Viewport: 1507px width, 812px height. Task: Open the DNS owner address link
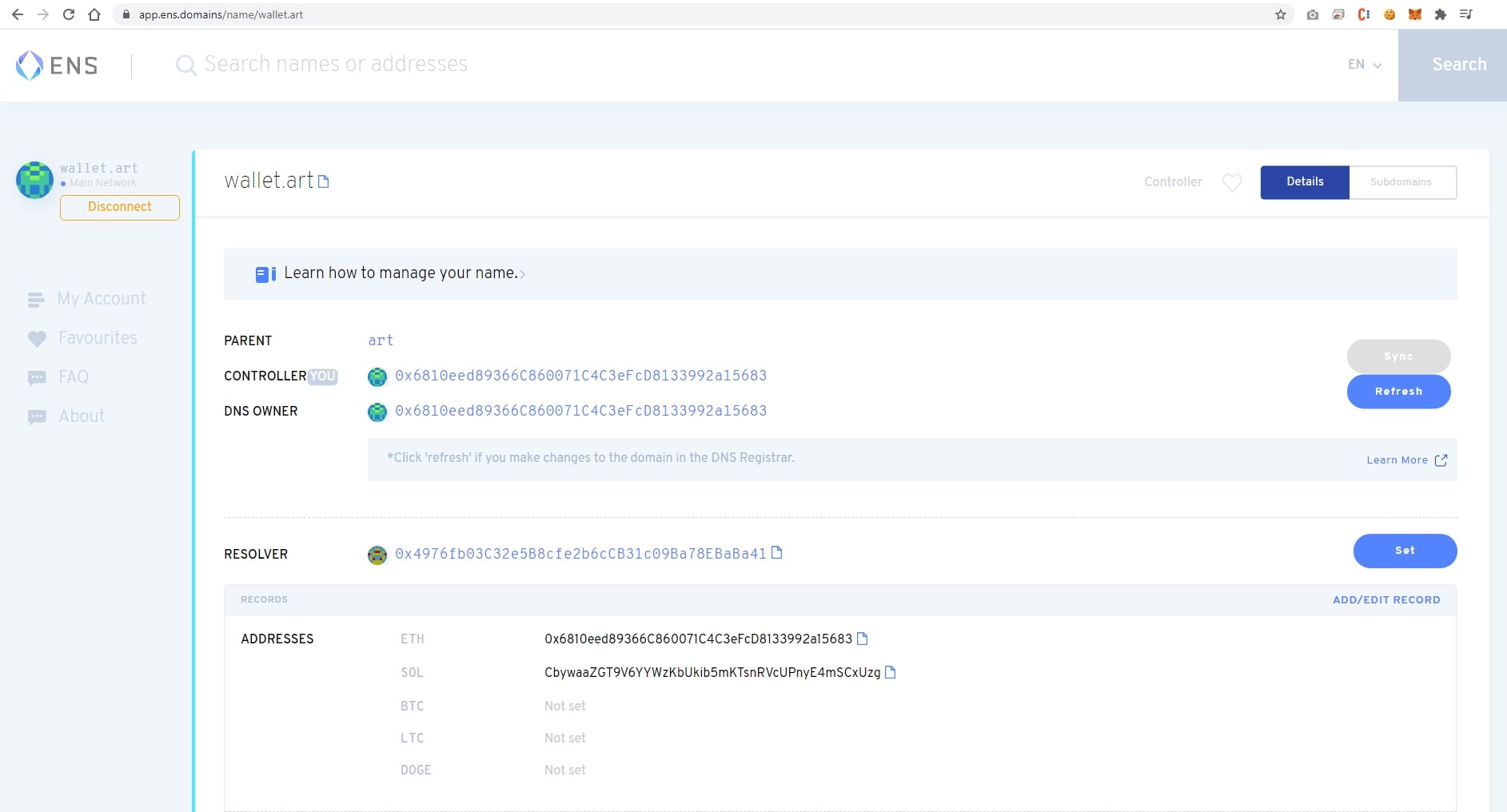pyautogui.click(x=580, y=411)
